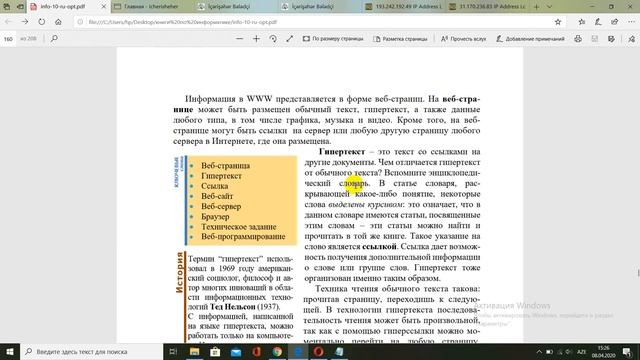Click the taskbar clock showing 08.04.2020
This screenshot has height=360, width=640.
604,351
